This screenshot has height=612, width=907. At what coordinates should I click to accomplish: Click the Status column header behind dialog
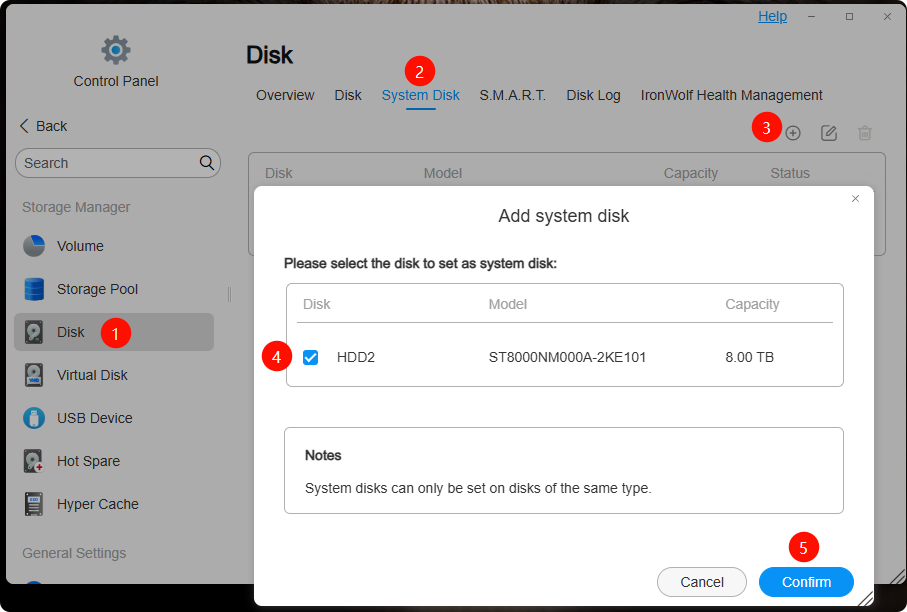tap(790, 173)
